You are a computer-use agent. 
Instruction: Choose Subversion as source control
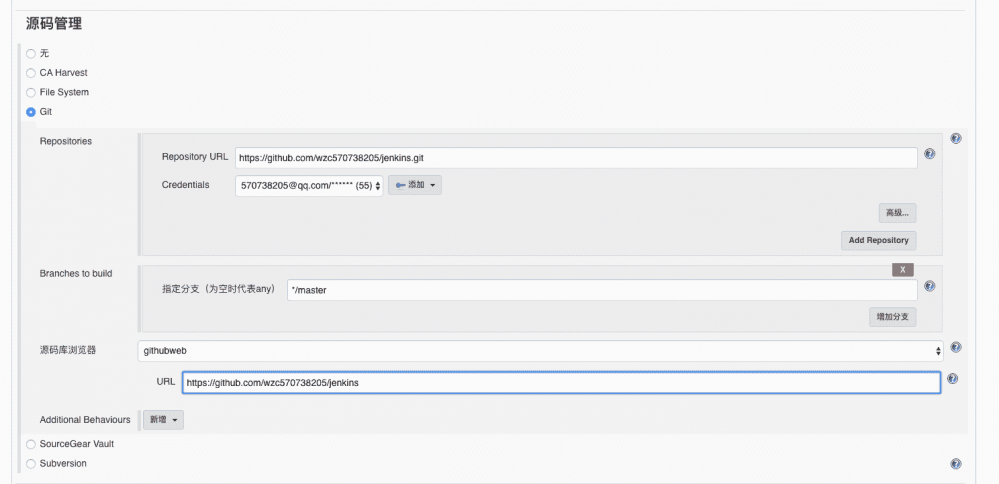tap(31, 463)
